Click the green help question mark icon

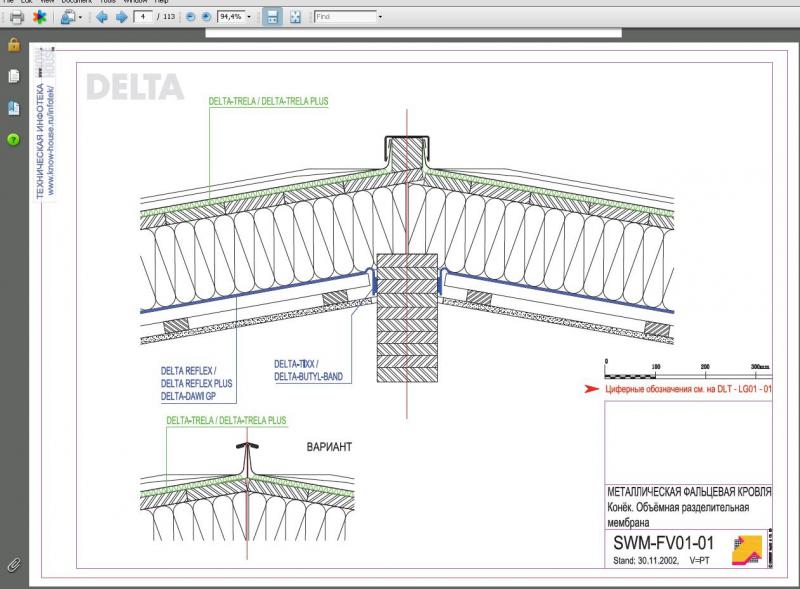[14, 140]
